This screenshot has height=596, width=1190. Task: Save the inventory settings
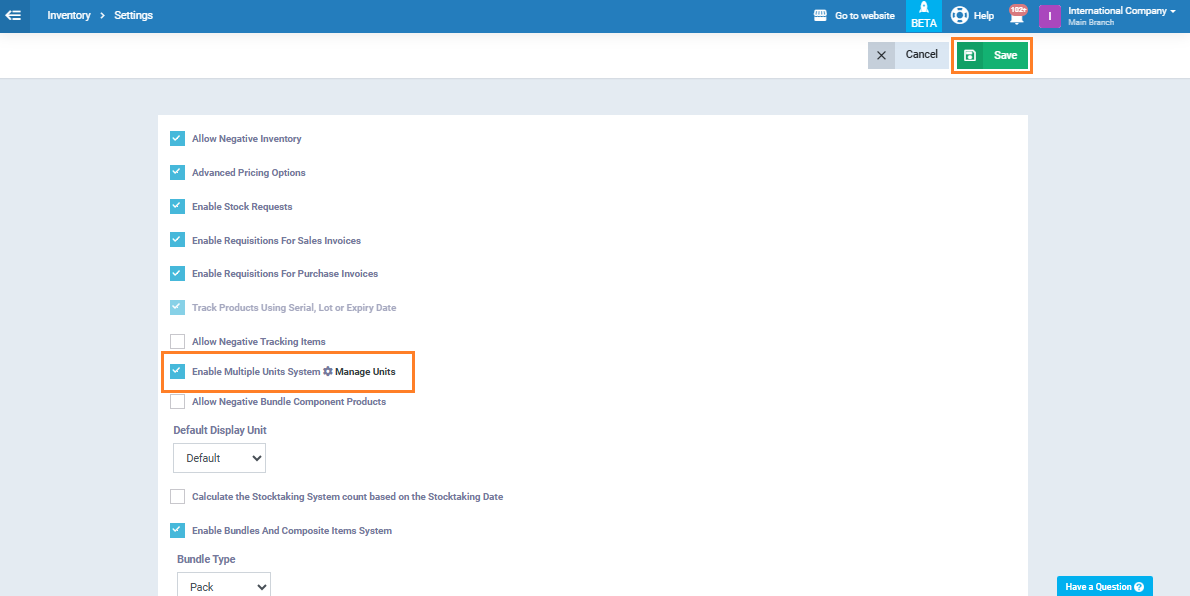click(x=992, y=56)
